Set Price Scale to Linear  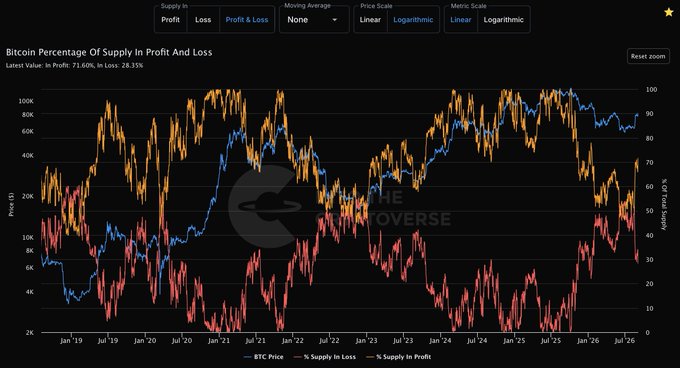pyautogui.click(x=370, y=20)
